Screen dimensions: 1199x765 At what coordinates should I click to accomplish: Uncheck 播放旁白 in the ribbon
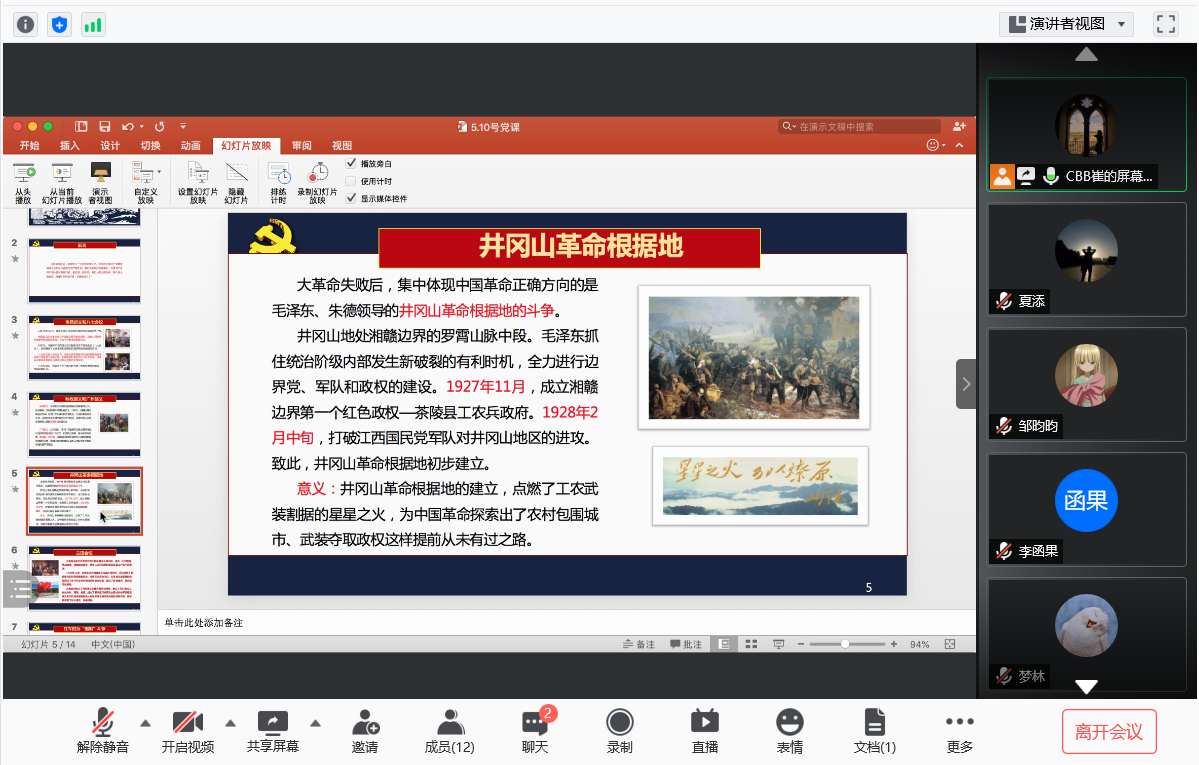(352, 163)
